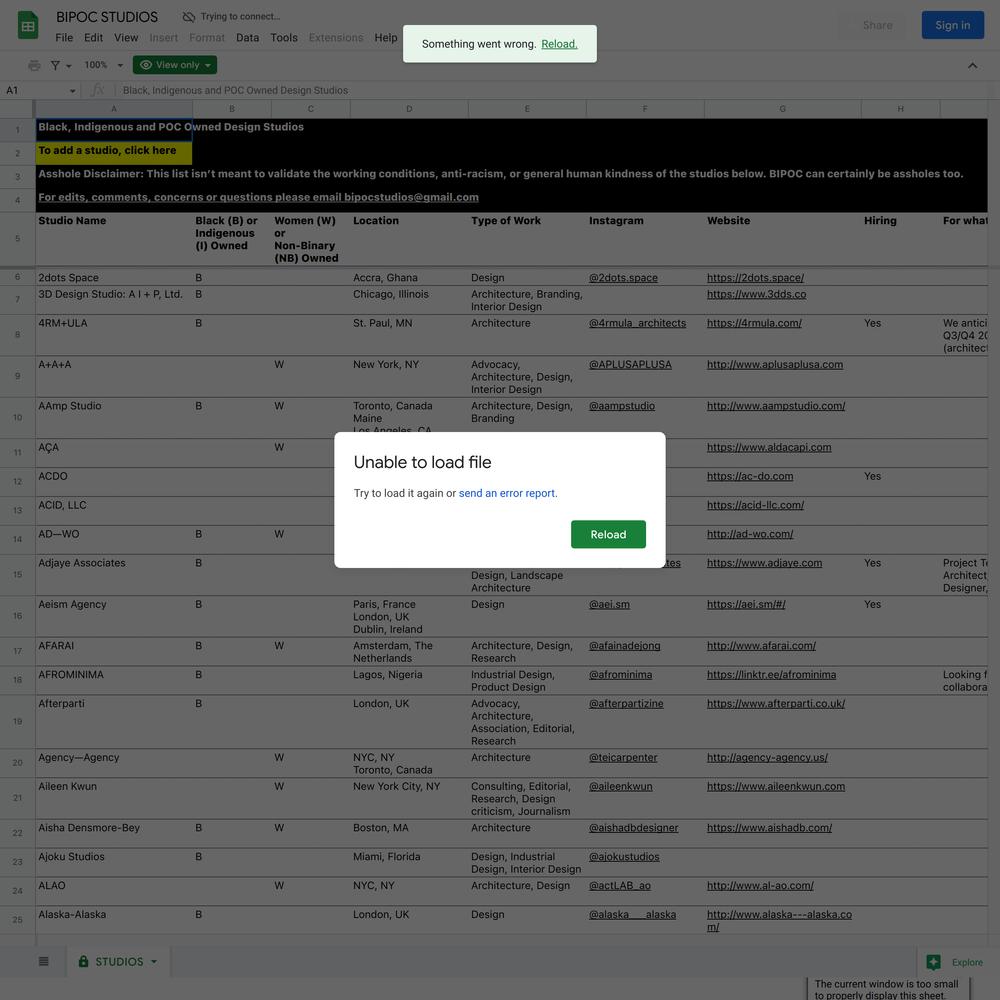Open the filter views dropdown arrow
The height and width of the screenshot is (1000, 1000).
69,66
